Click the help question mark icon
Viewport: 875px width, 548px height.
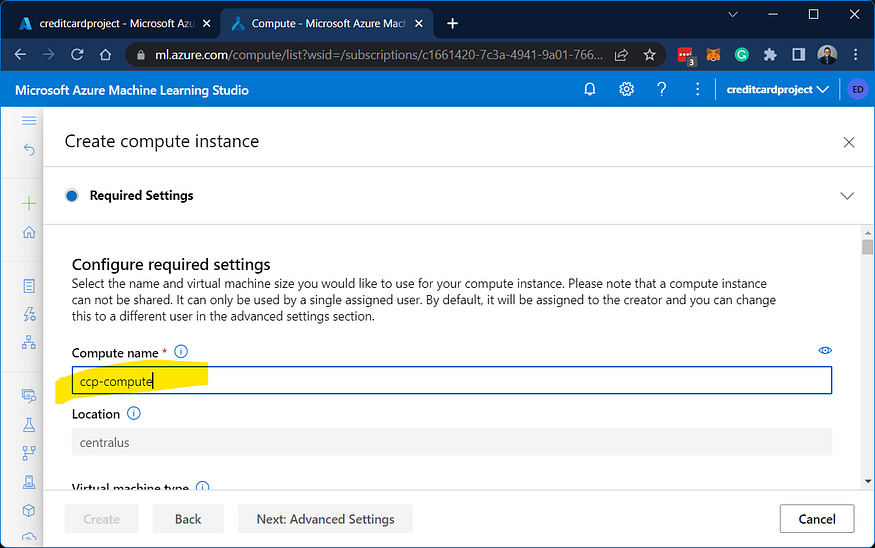(661, 89)
